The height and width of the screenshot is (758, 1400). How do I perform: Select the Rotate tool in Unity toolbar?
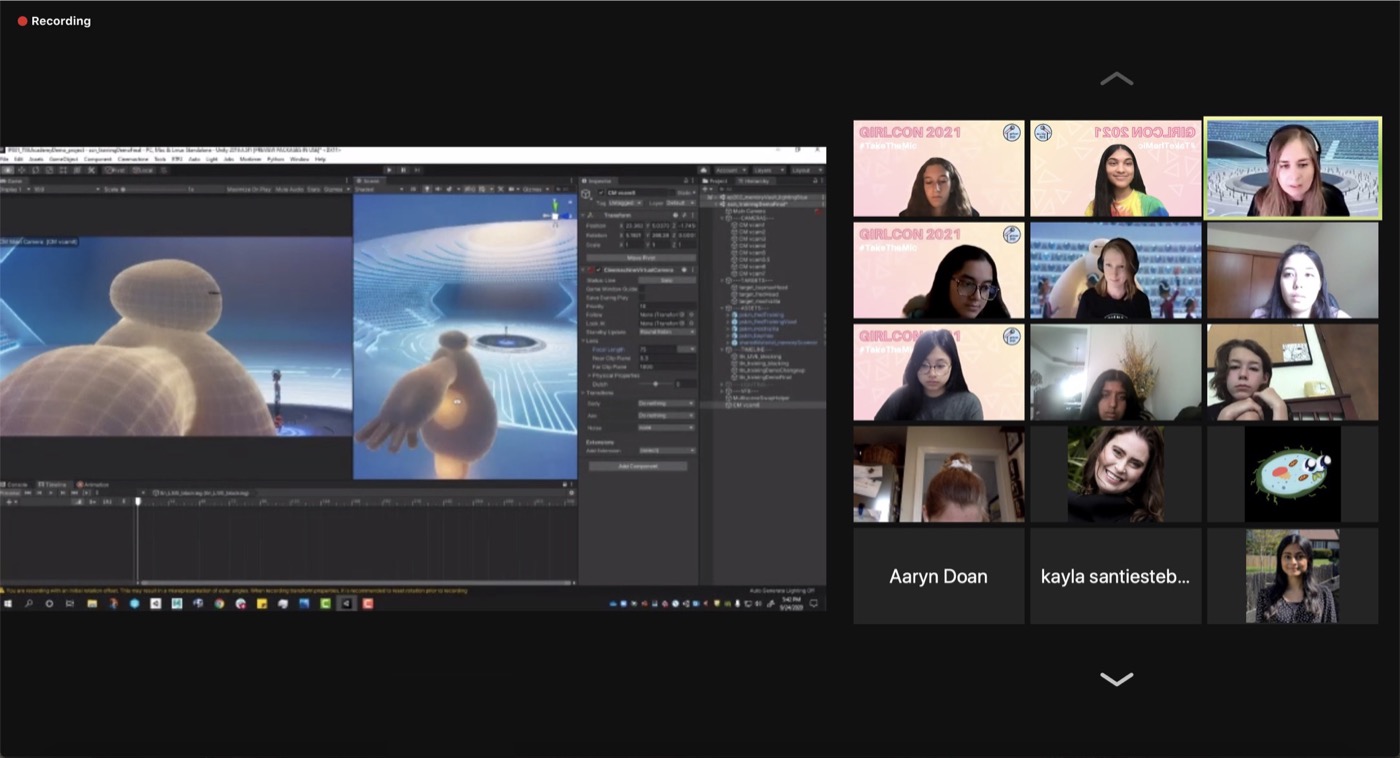pos(36,170)
